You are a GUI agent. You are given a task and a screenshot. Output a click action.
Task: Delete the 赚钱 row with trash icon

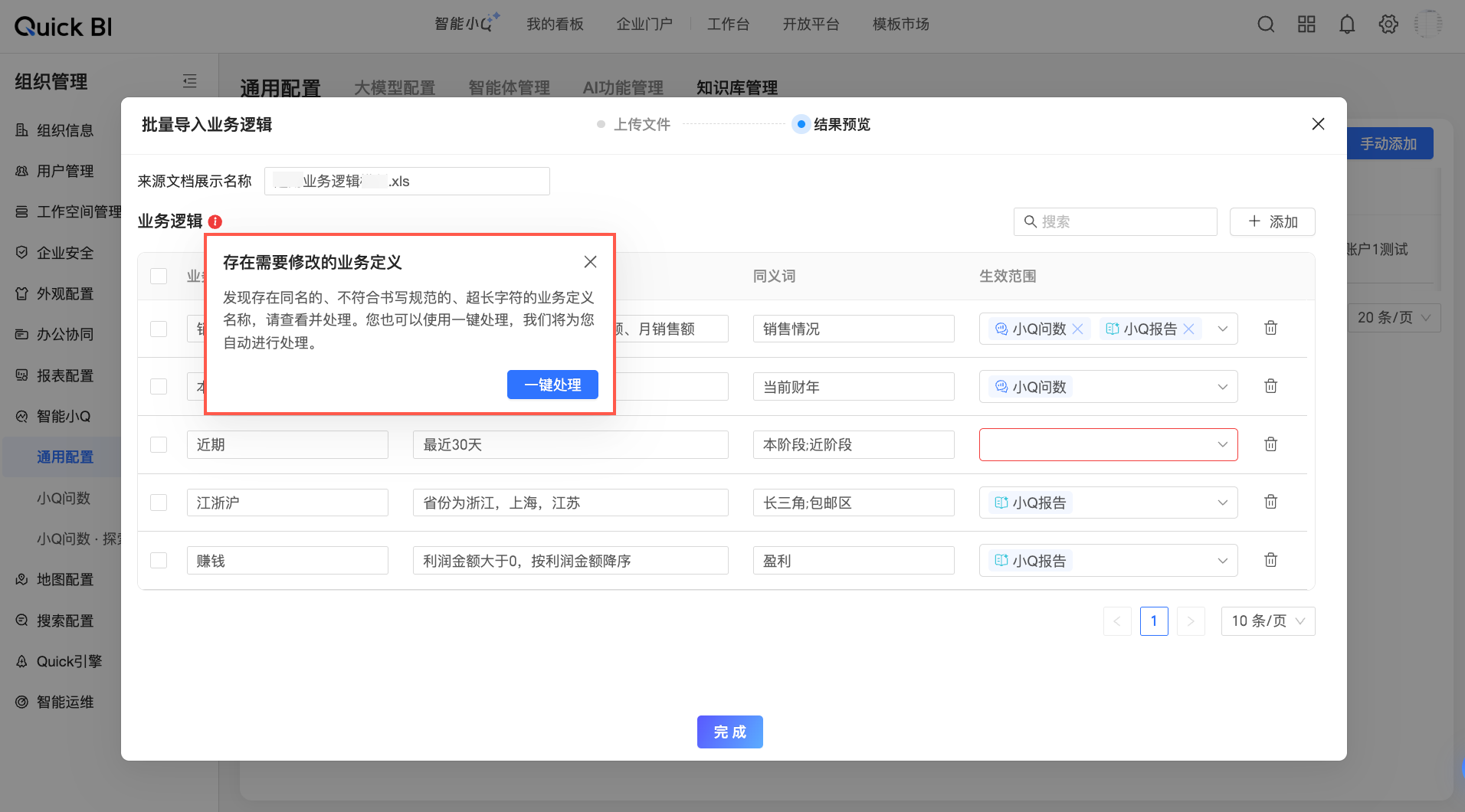point(1270,560)
